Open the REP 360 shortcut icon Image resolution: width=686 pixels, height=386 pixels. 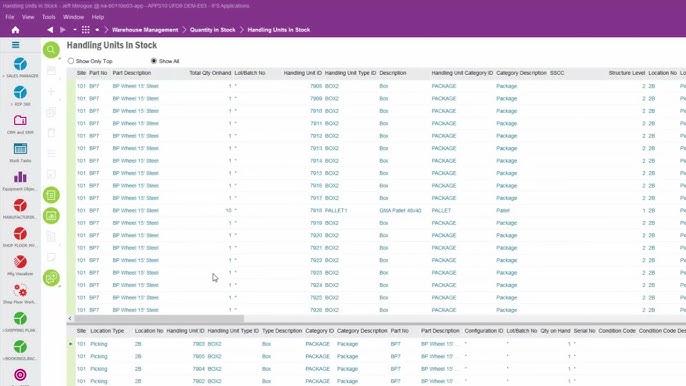point(20,92)
